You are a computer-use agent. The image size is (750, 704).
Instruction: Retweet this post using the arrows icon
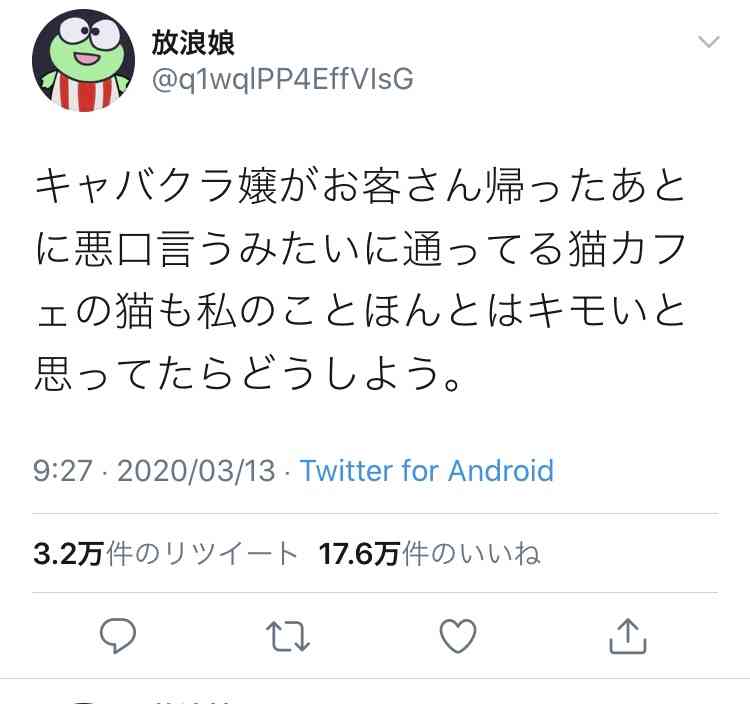point(287,636)
